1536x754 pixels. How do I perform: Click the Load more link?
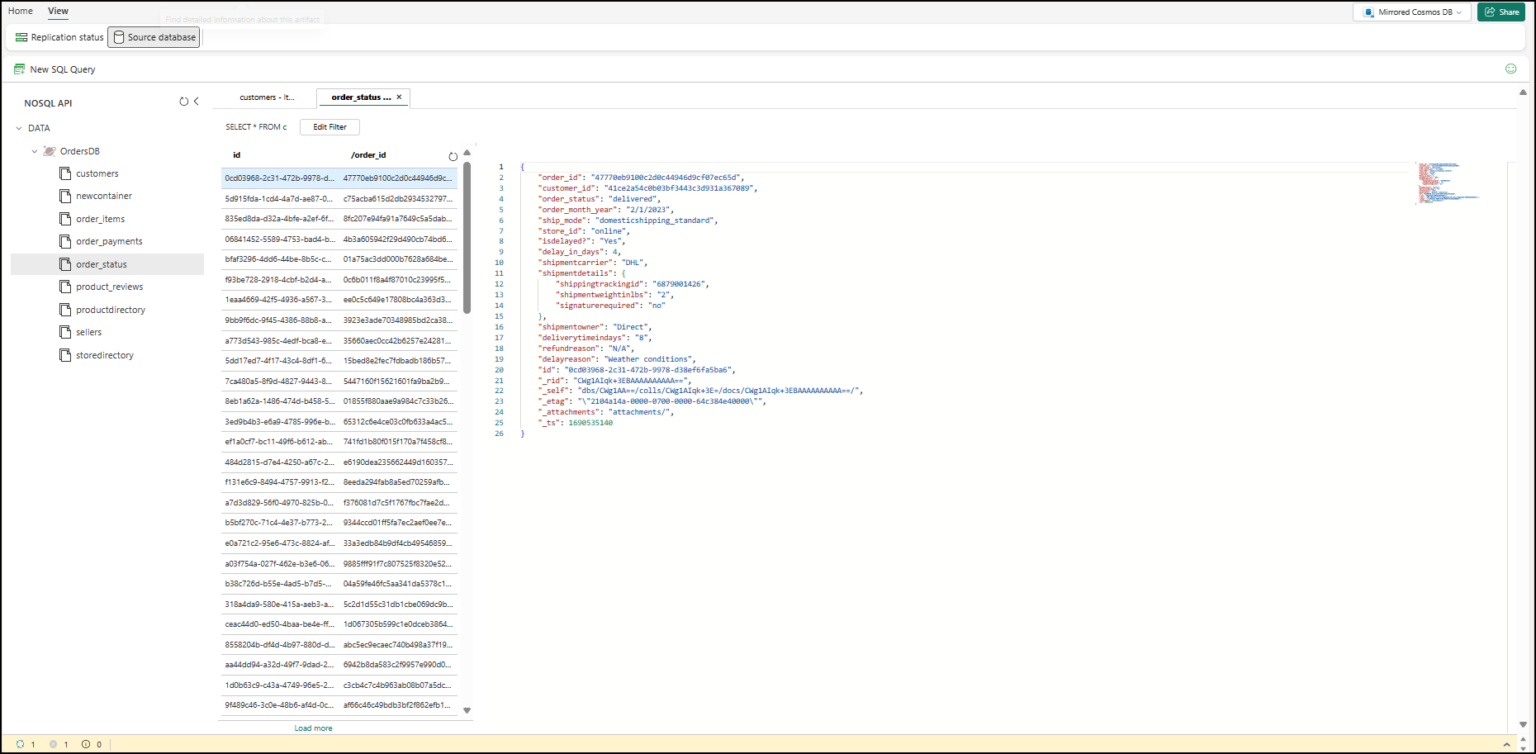tap(313, 728)
